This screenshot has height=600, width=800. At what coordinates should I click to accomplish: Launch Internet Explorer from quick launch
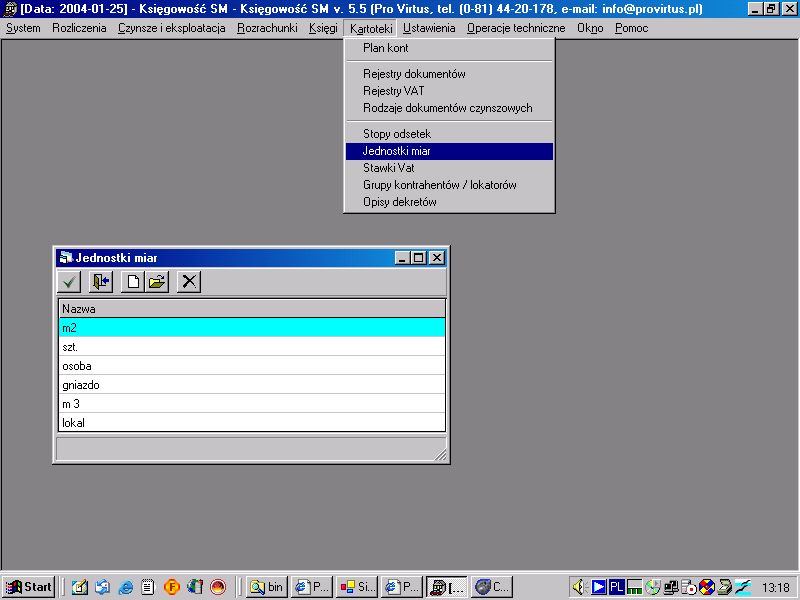(125, 587)
